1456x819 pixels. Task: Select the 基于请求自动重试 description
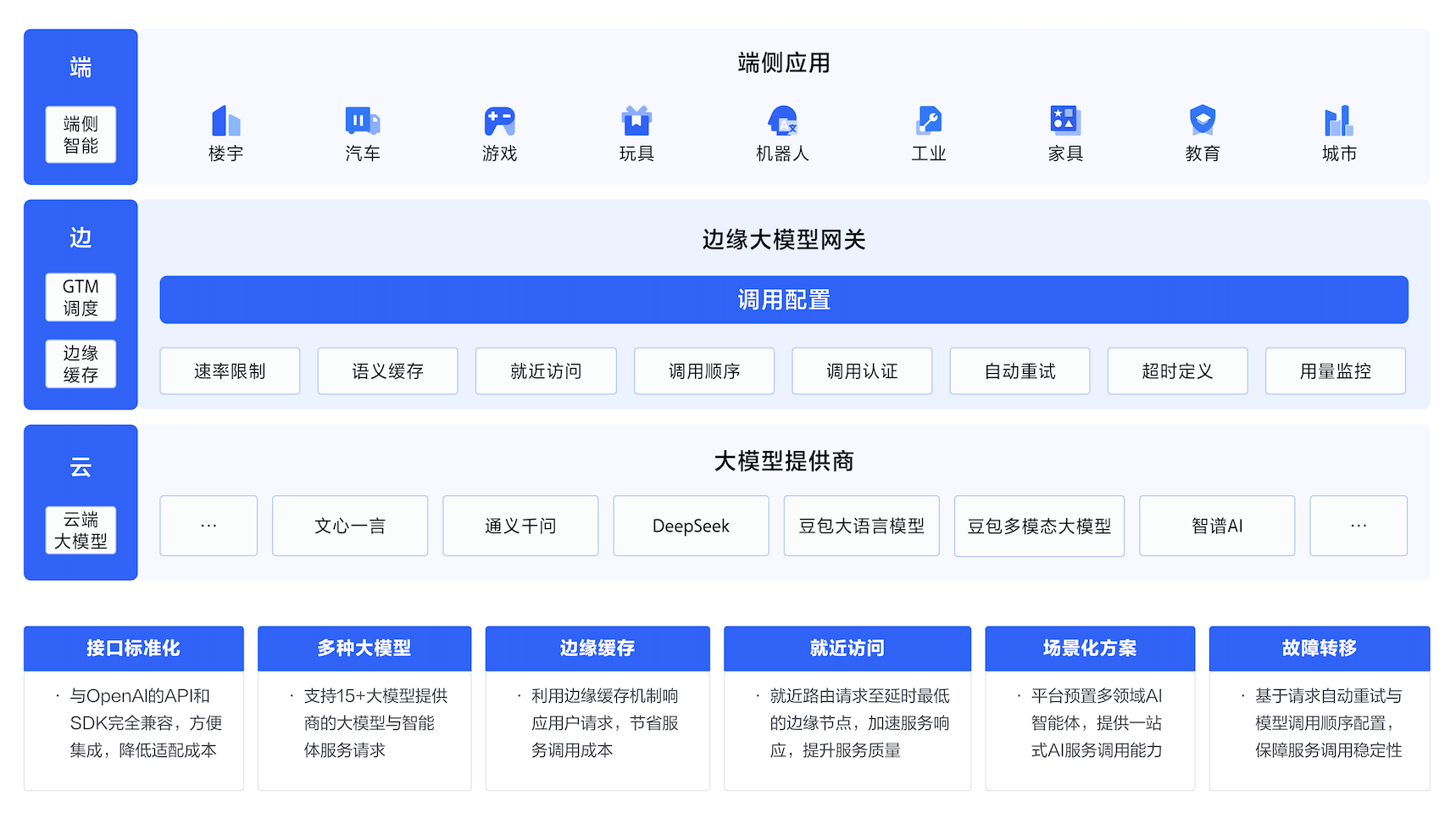1329,723
